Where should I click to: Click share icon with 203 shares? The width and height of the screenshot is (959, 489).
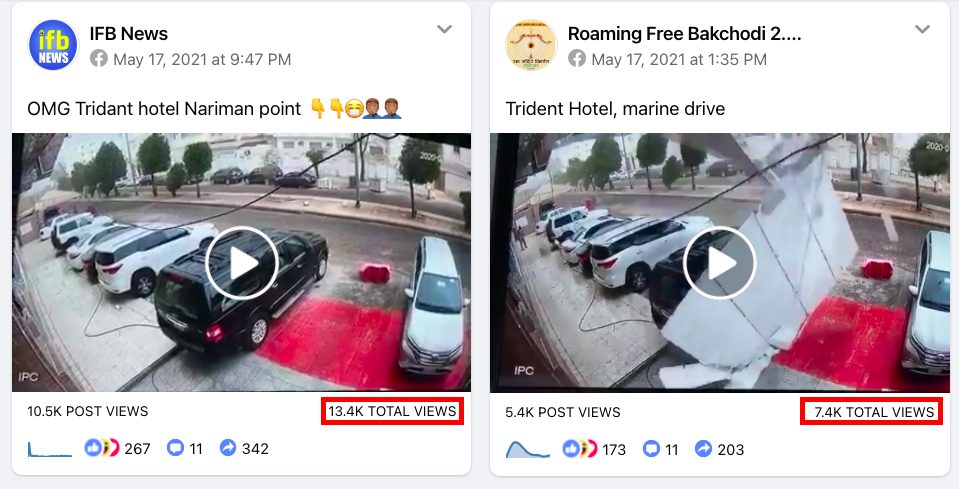click(x=703, y=448)
